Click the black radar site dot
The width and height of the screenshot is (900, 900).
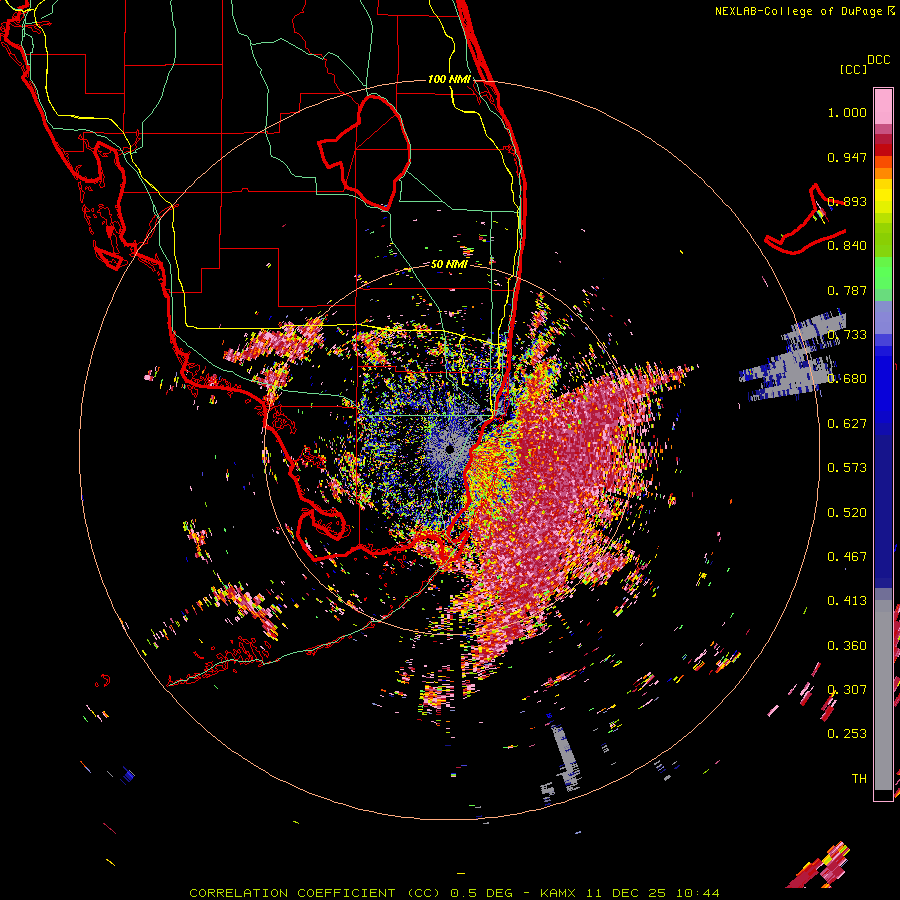click(x=450, y=449)
